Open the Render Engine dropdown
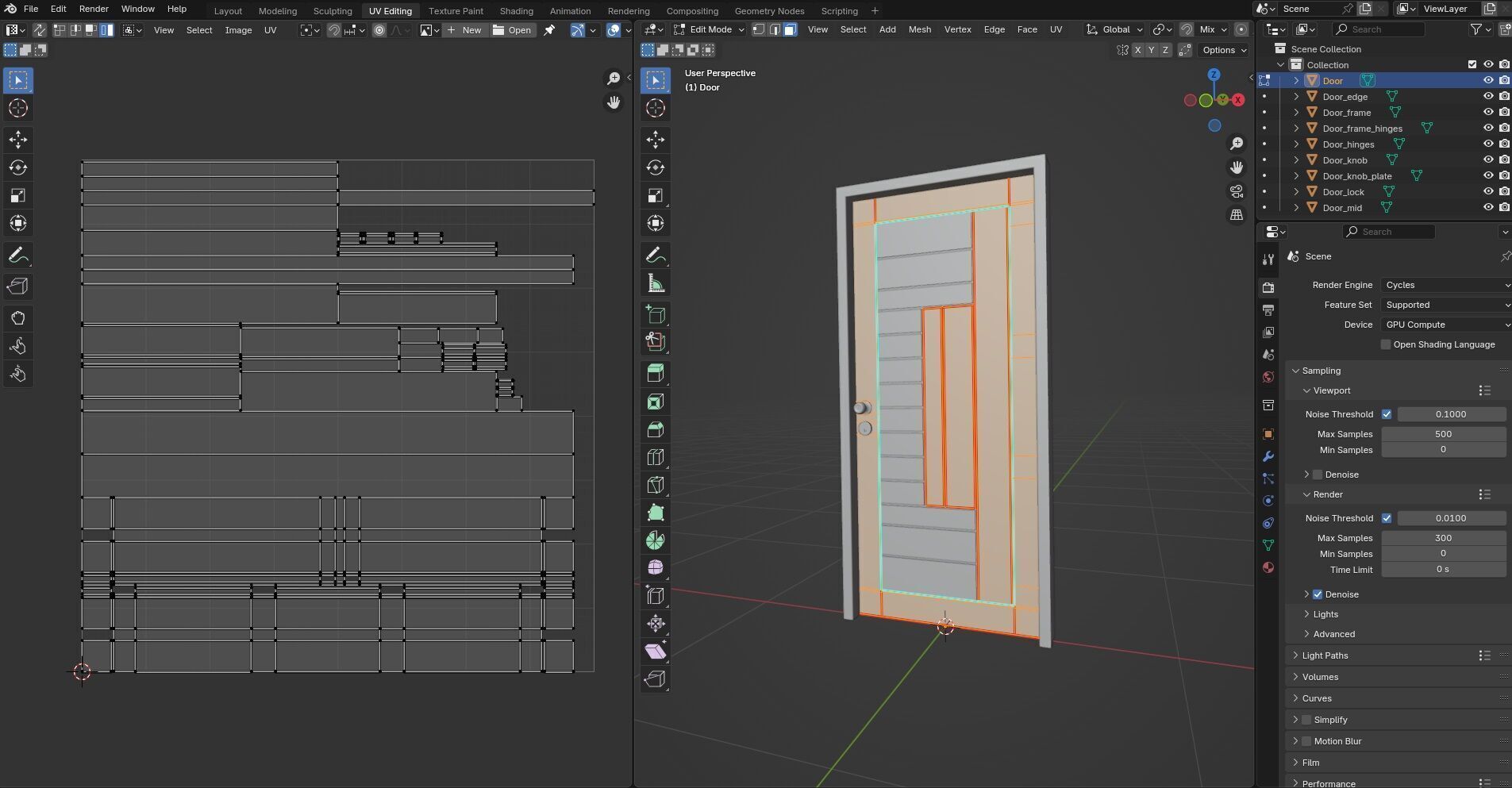Screen dimensions: 1512x788 pos(1445,285)
